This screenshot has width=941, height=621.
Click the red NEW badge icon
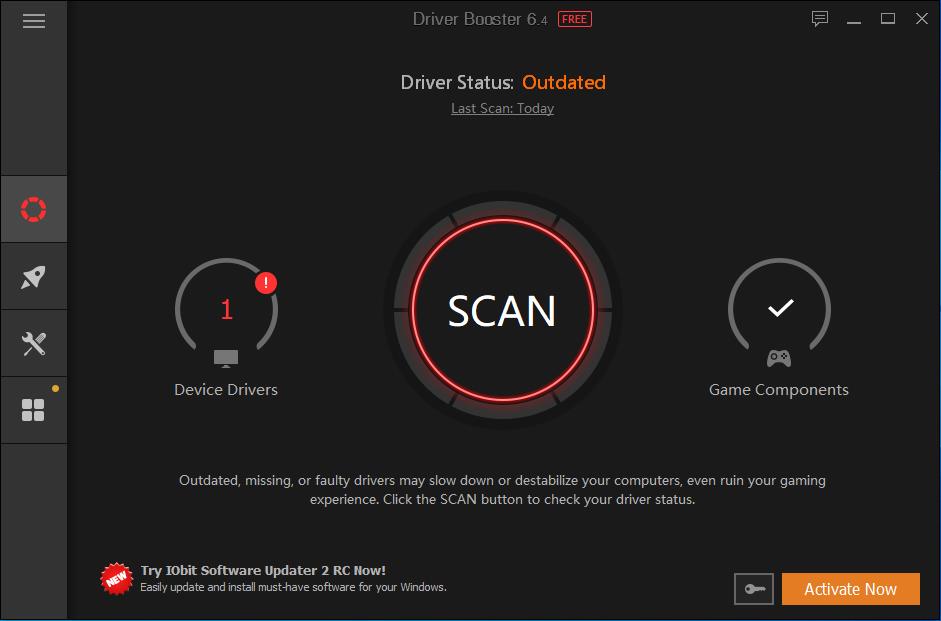coord(116,578)
